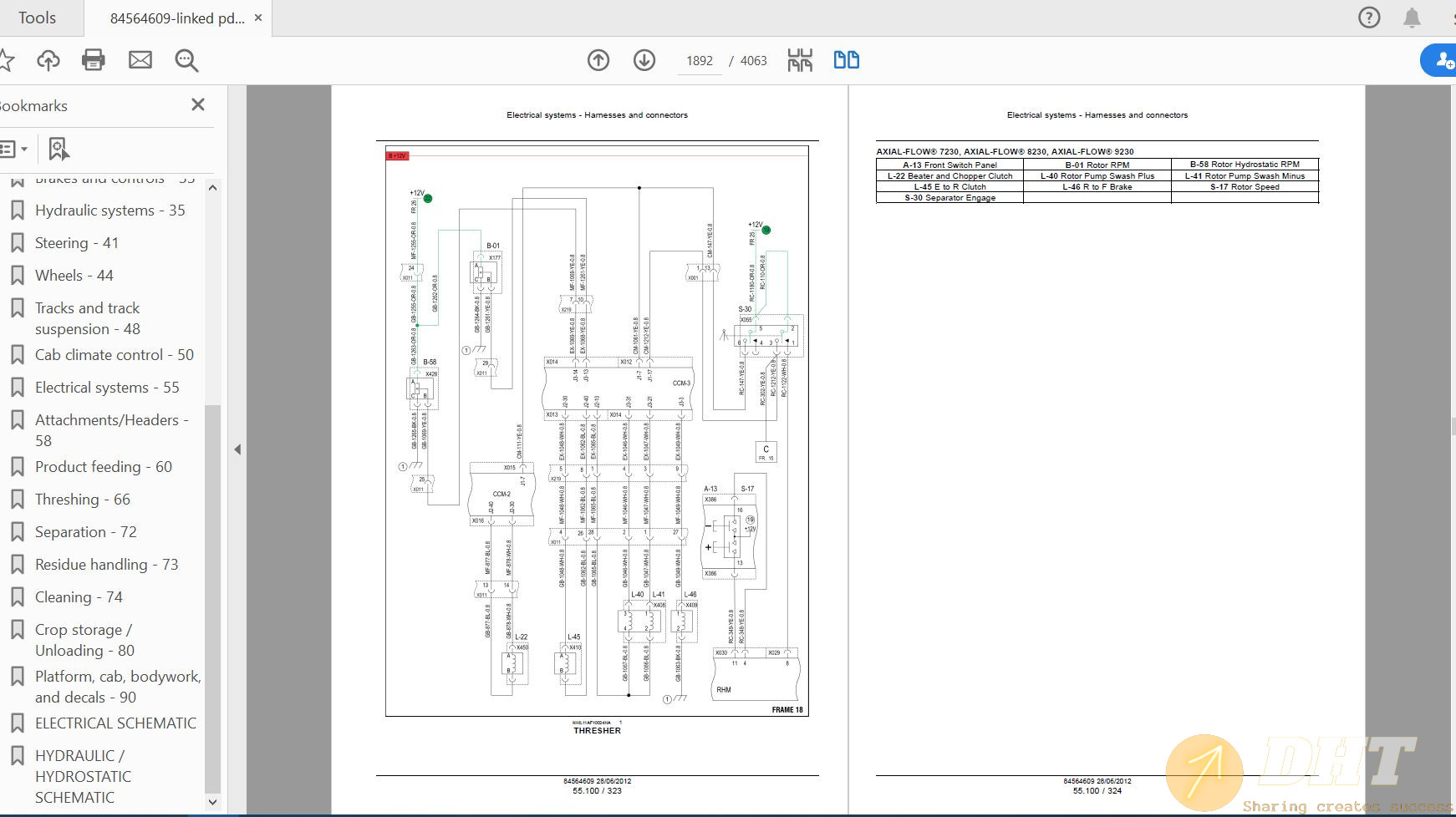Click the red B+12V label in diagram
The height and width of the screenshot is (817, 1456).
[397, 155]
